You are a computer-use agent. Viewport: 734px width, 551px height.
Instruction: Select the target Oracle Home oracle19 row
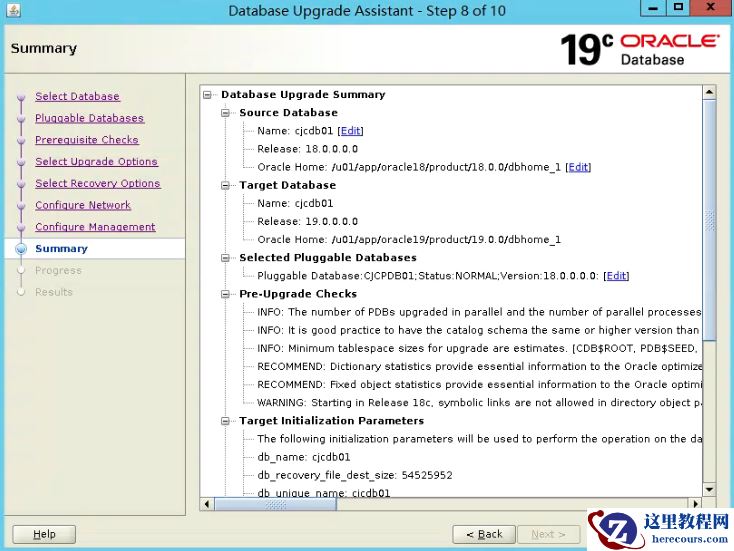pos(409,240)
